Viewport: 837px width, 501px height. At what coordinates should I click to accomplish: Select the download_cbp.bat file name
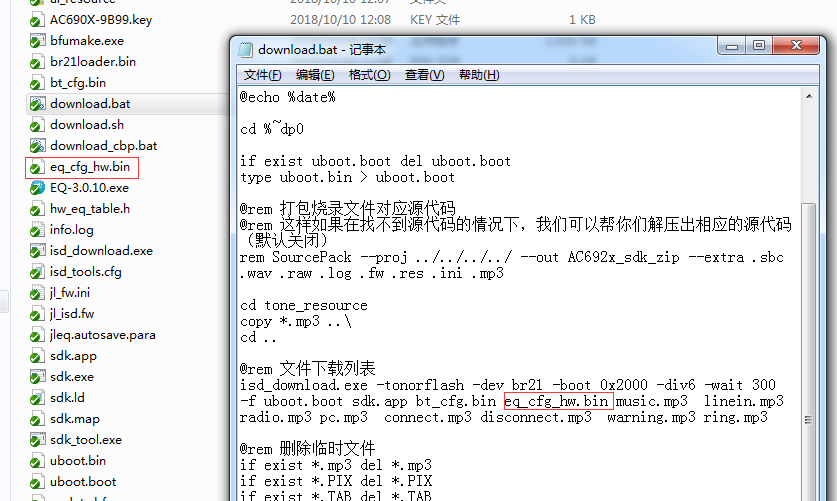point(104,146)
